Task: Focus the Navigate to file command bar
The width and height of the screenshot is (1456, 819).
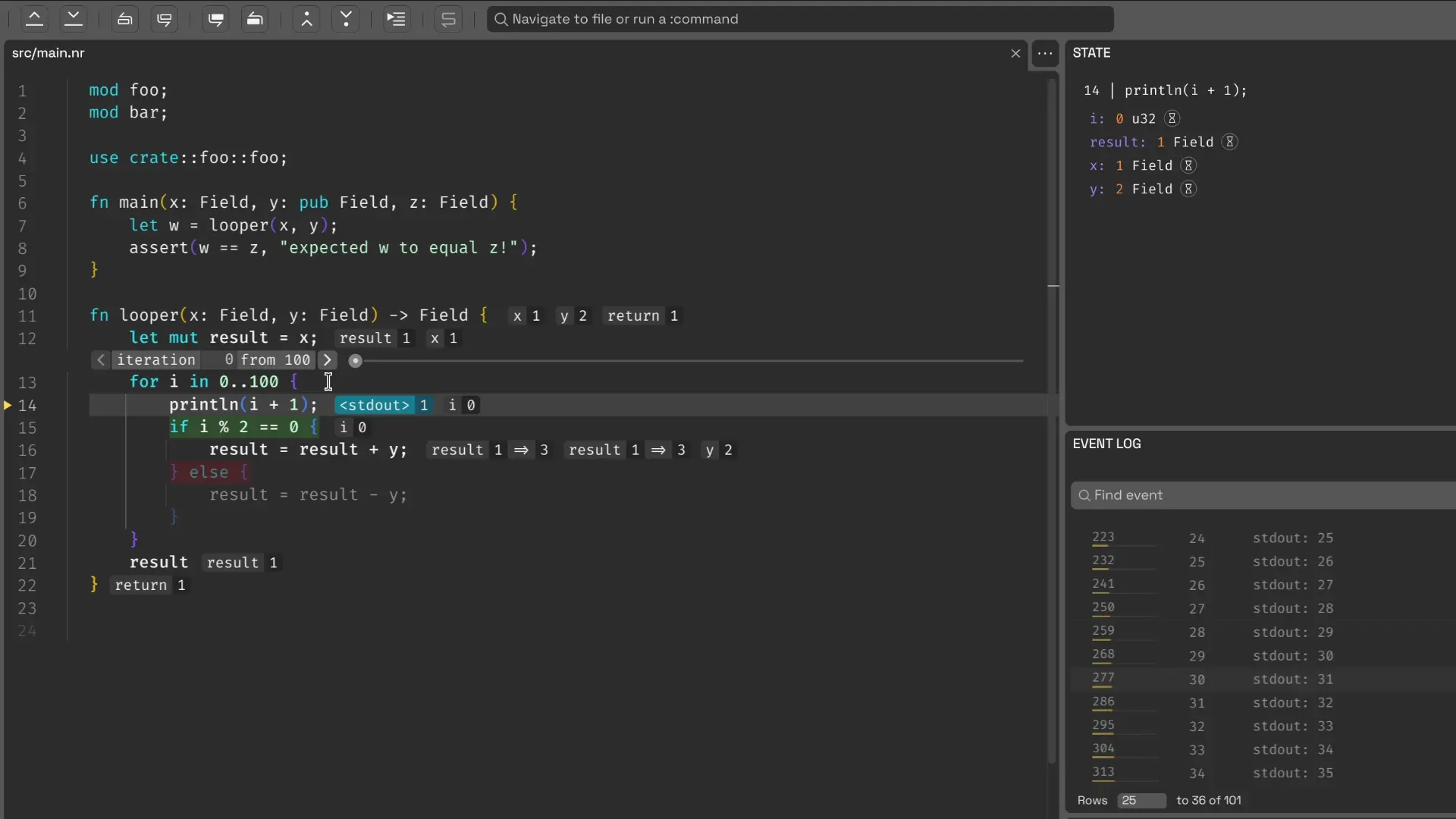Action: (800, 19)
